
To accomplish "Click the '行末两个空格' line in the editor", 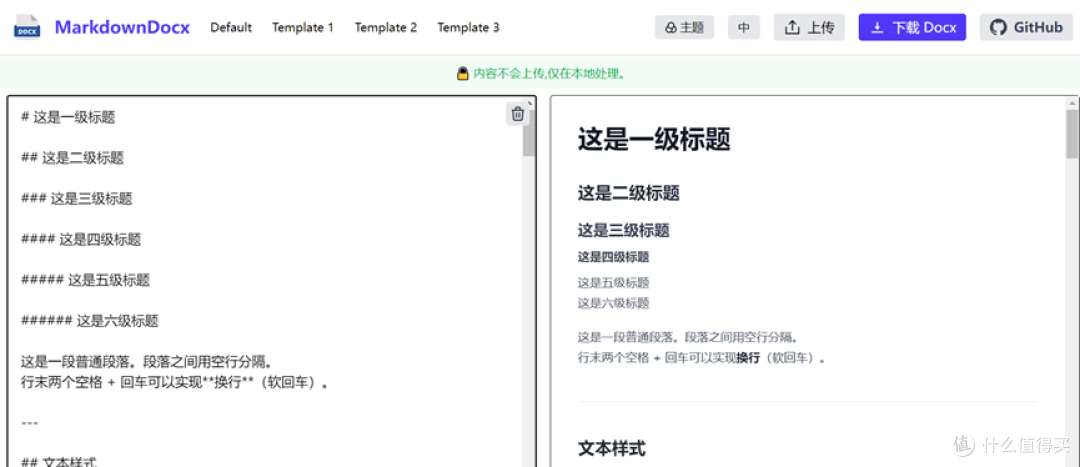I will (x=174, y=382).
